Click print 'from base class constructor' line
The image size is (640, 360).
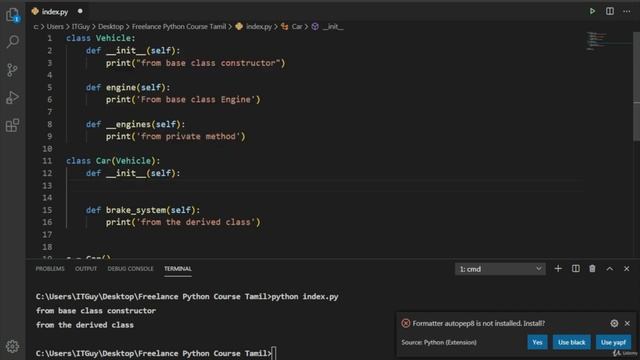coord(196,63)
